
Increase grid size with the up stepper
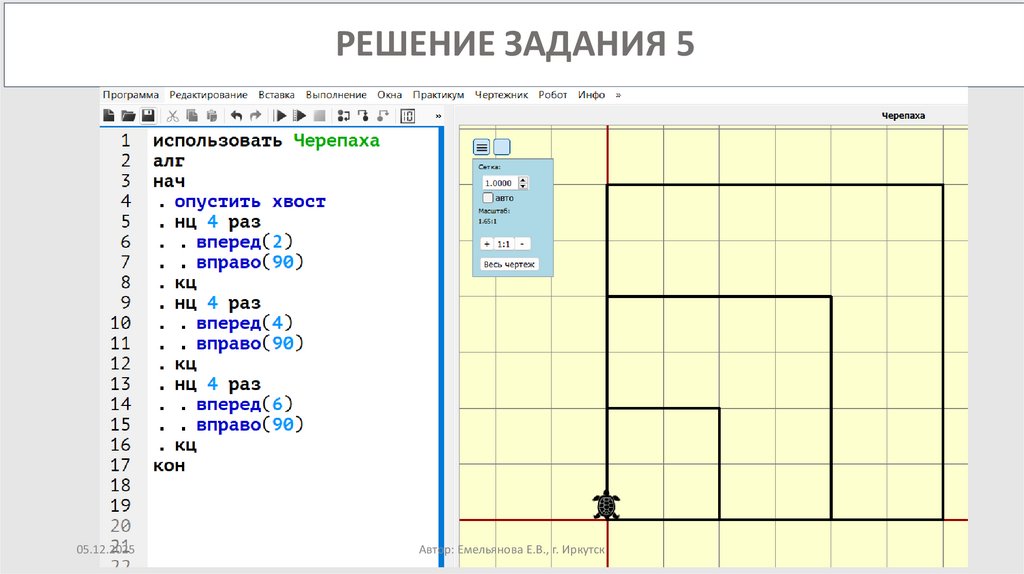coord(522,180)
